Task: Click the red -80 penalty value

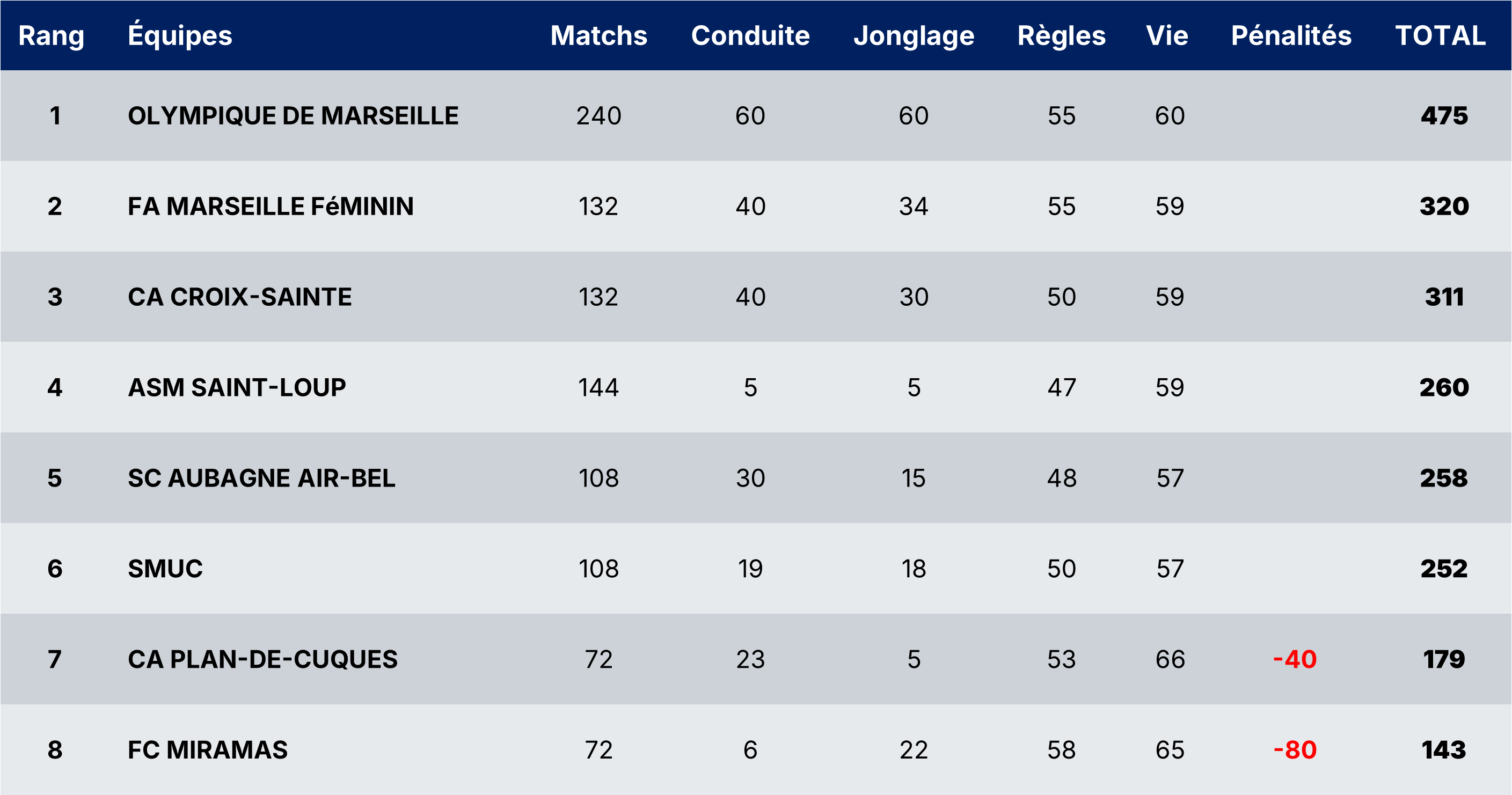Action: (x=1294, y=750)
